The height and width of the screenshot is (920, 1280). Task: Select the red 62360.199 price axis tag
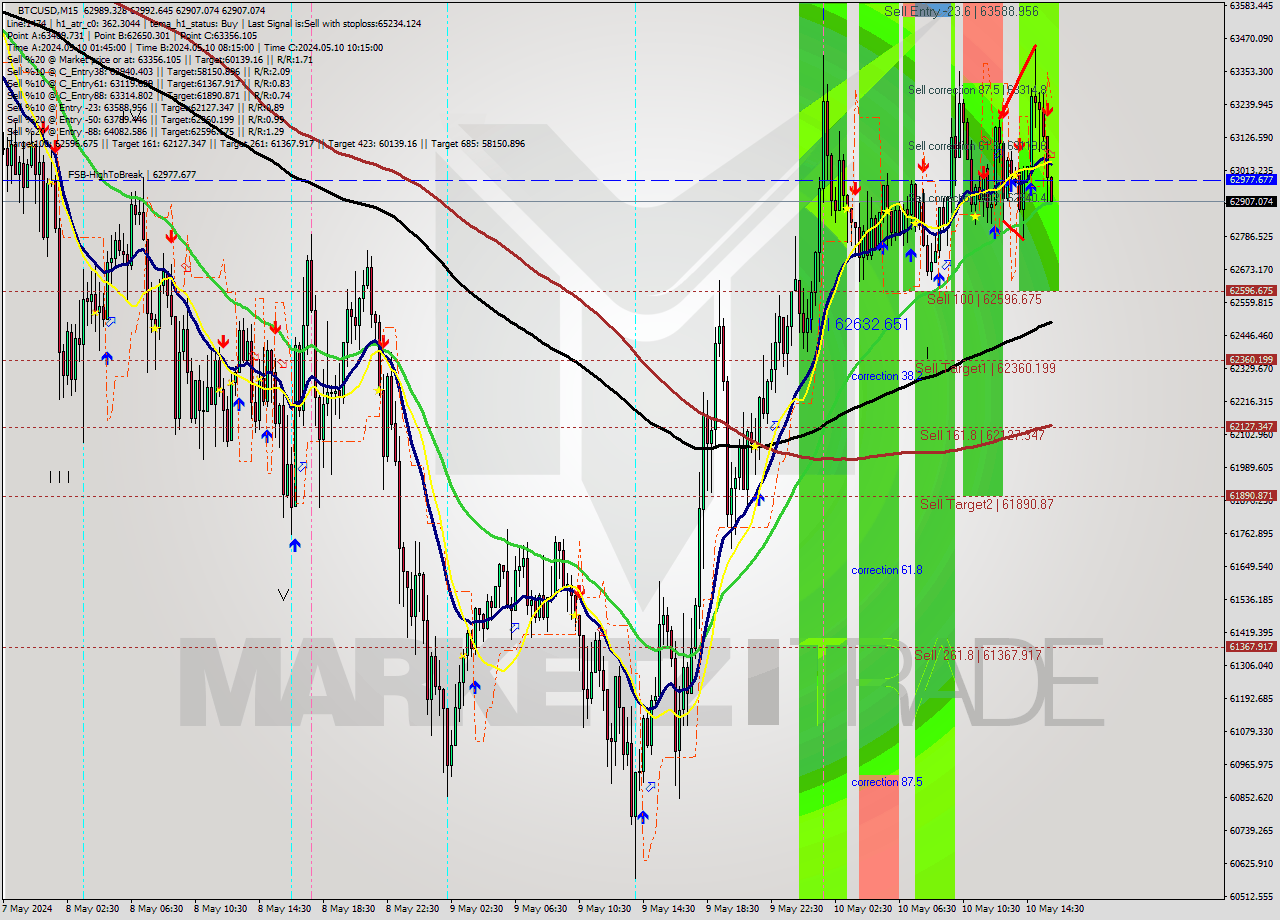(1251, 360)
